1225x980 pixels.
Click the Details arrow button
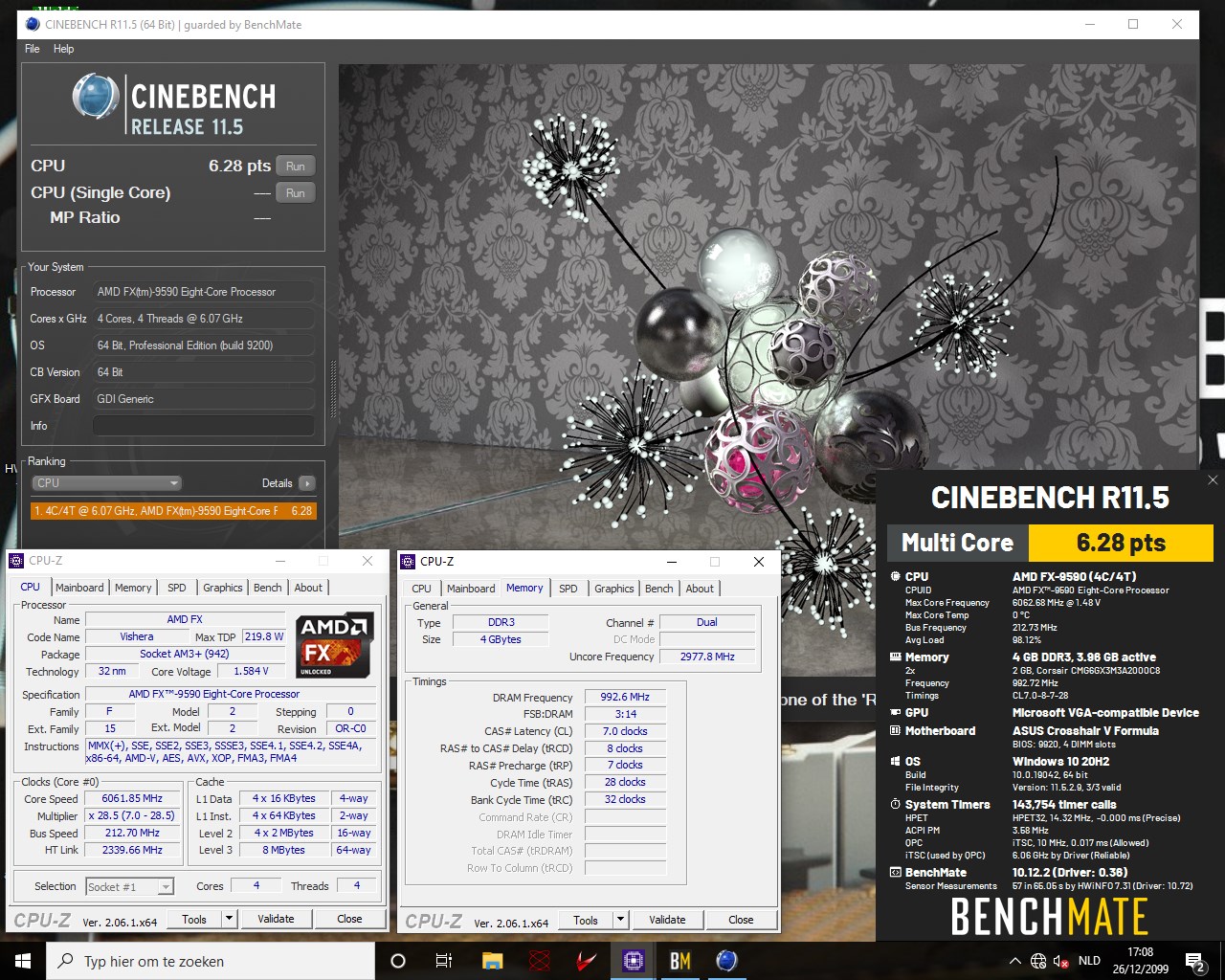(x=307, y=483)
